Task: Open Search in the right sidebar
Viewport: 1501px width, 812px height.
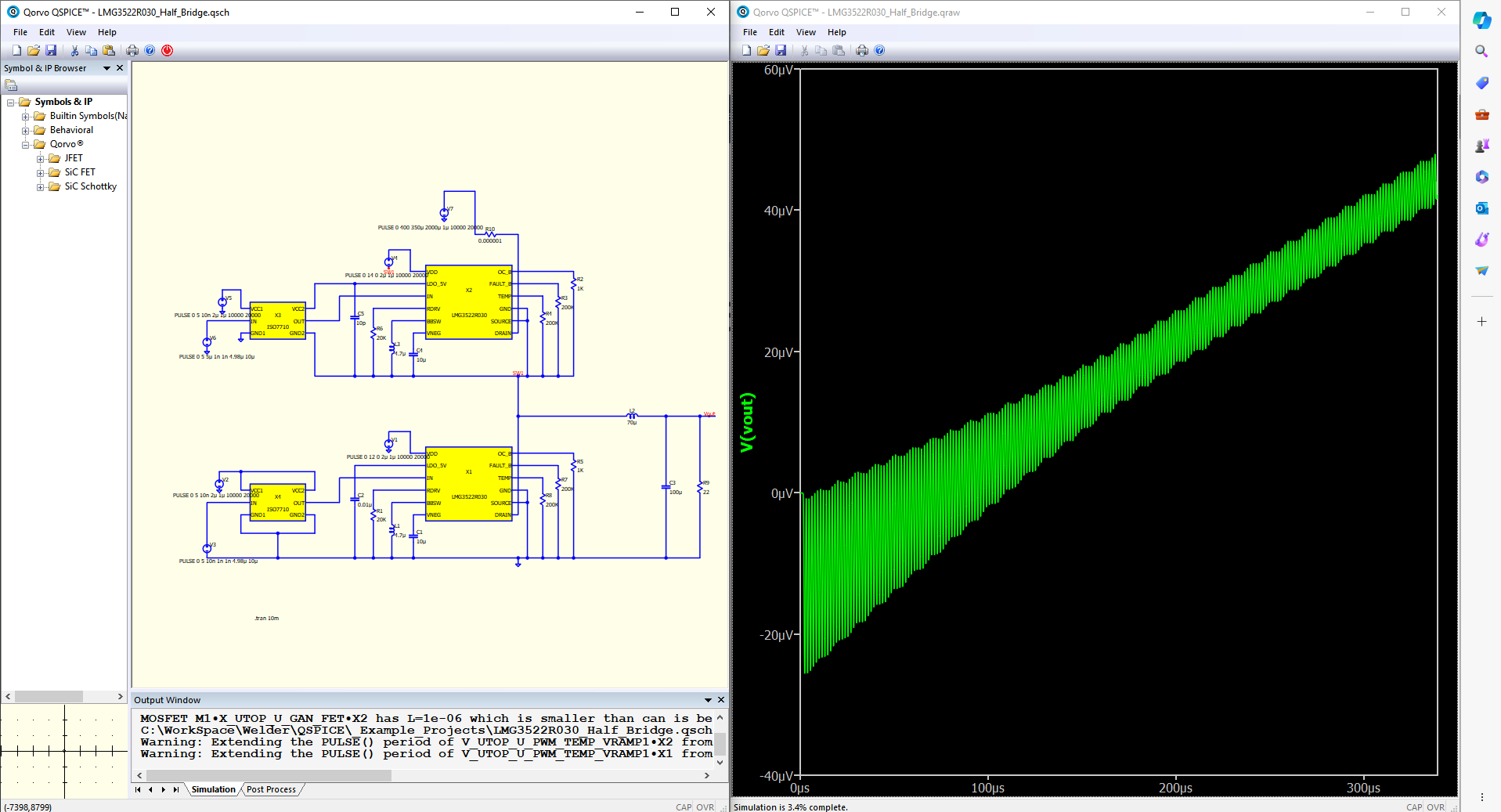Action: pos(1481,51)
